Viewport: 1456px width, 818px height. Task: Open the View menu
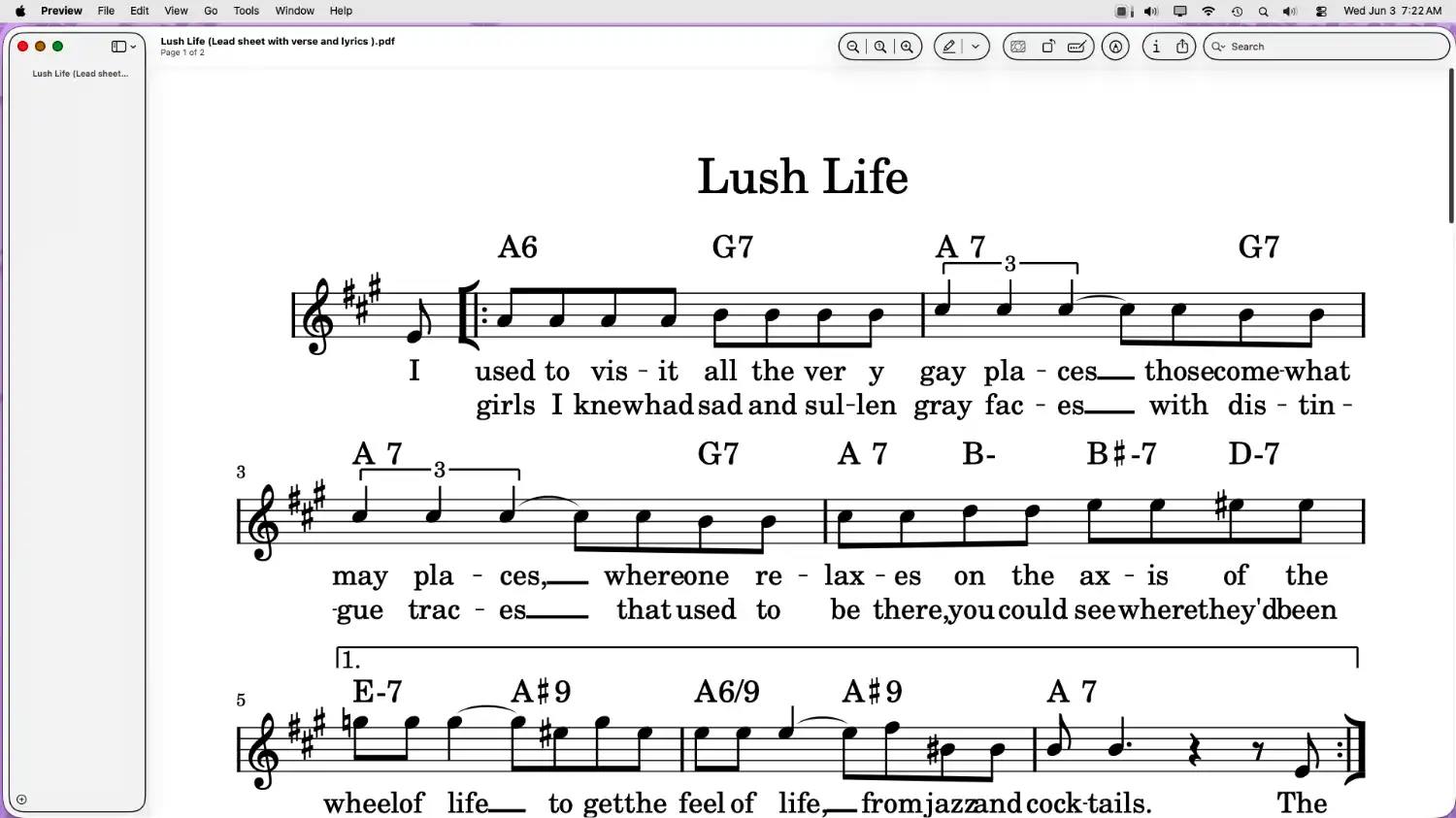point(176,11)
